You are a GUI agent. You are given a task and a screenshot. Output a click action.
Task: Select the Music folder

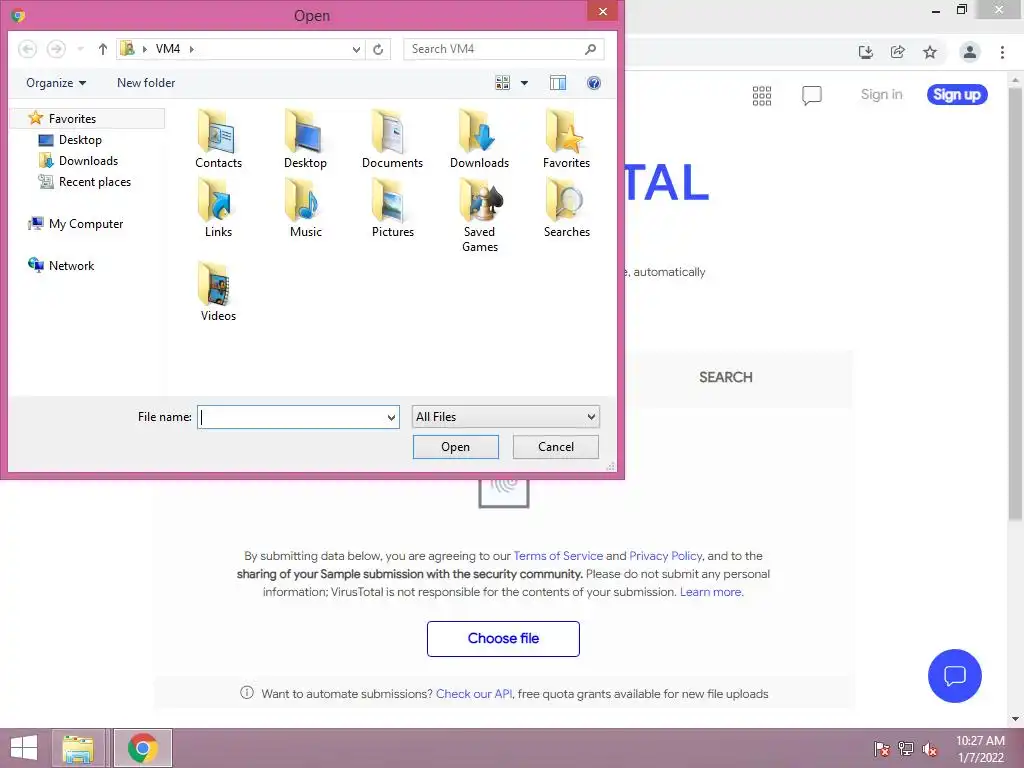click(305, 208)
